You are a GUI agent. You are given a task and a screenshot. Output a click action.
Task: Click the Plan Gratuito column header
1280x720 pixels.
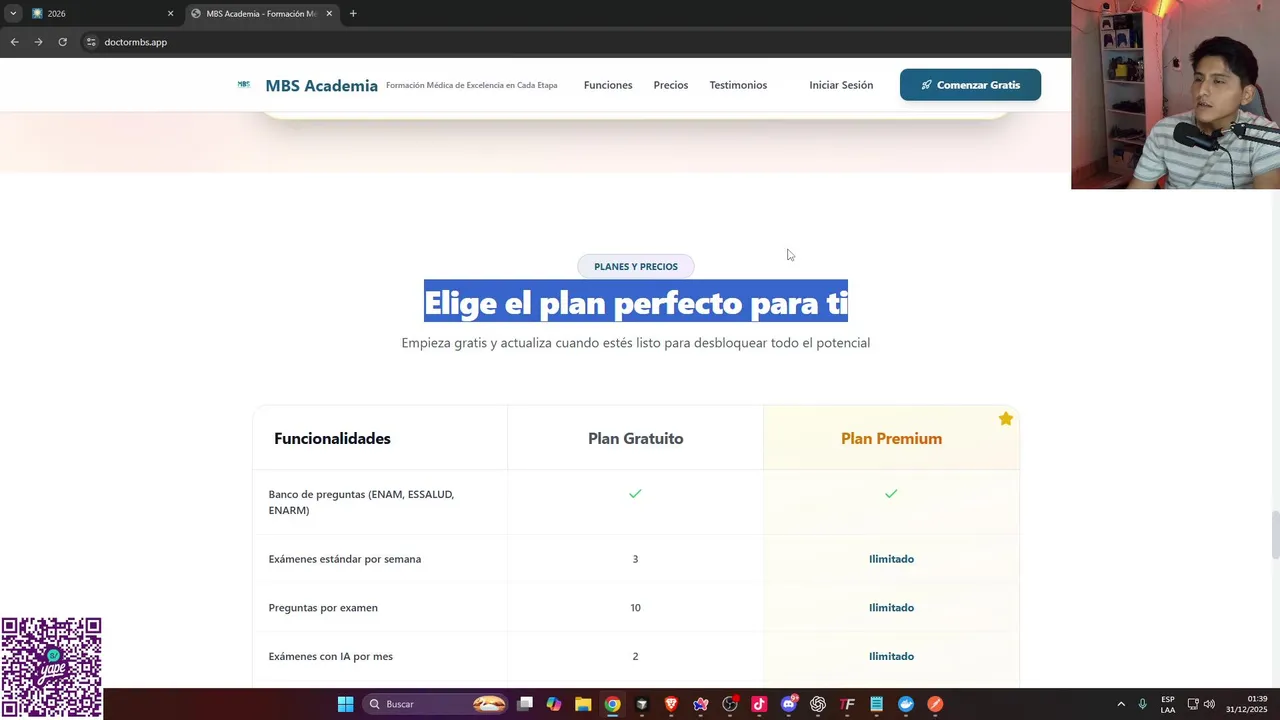(636, 438)
